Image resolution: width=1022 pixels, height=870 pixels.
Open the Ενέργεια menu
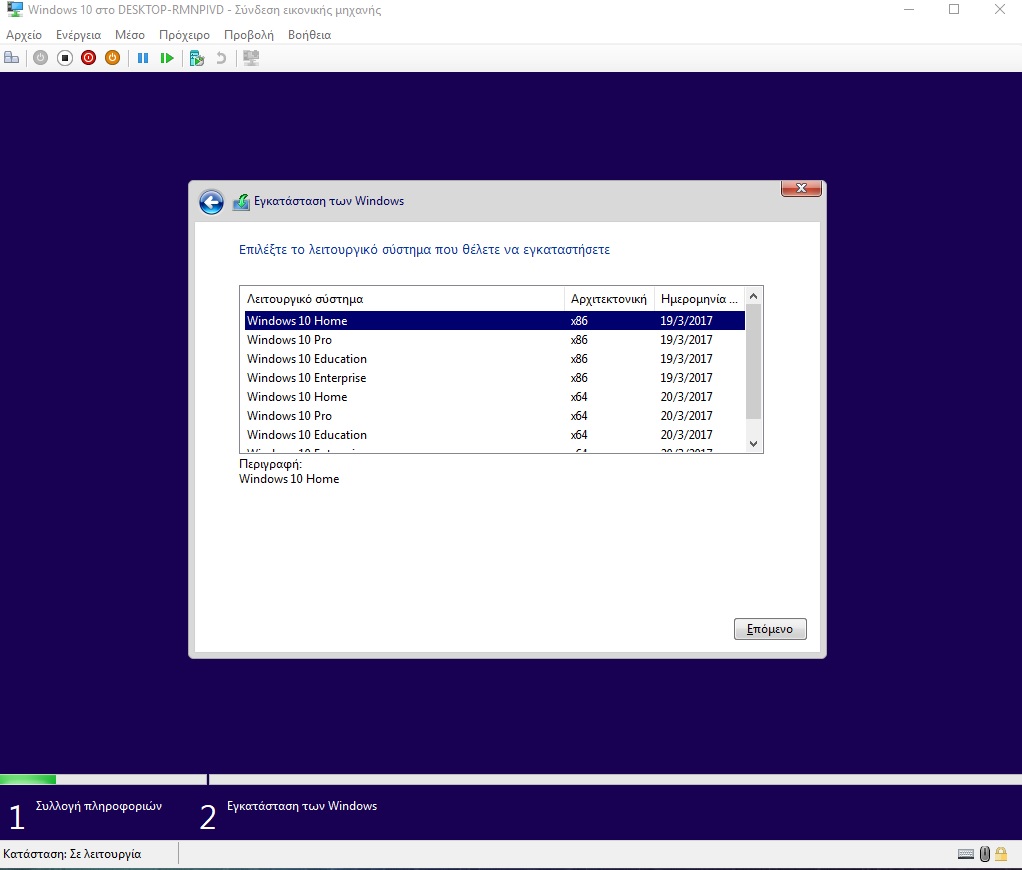pyautogui.click(x=78, y=35)
